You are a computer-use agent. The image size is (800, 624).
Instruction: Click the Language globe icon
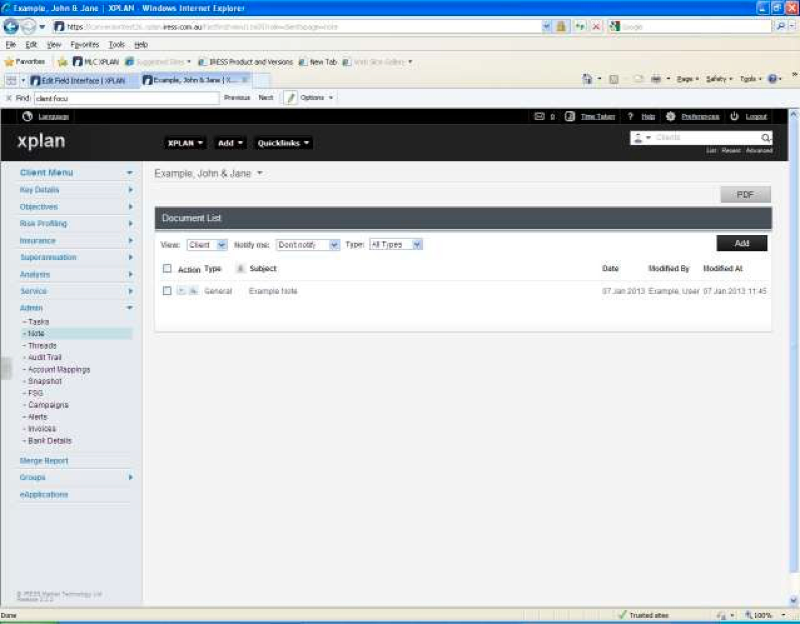[27, 116]
